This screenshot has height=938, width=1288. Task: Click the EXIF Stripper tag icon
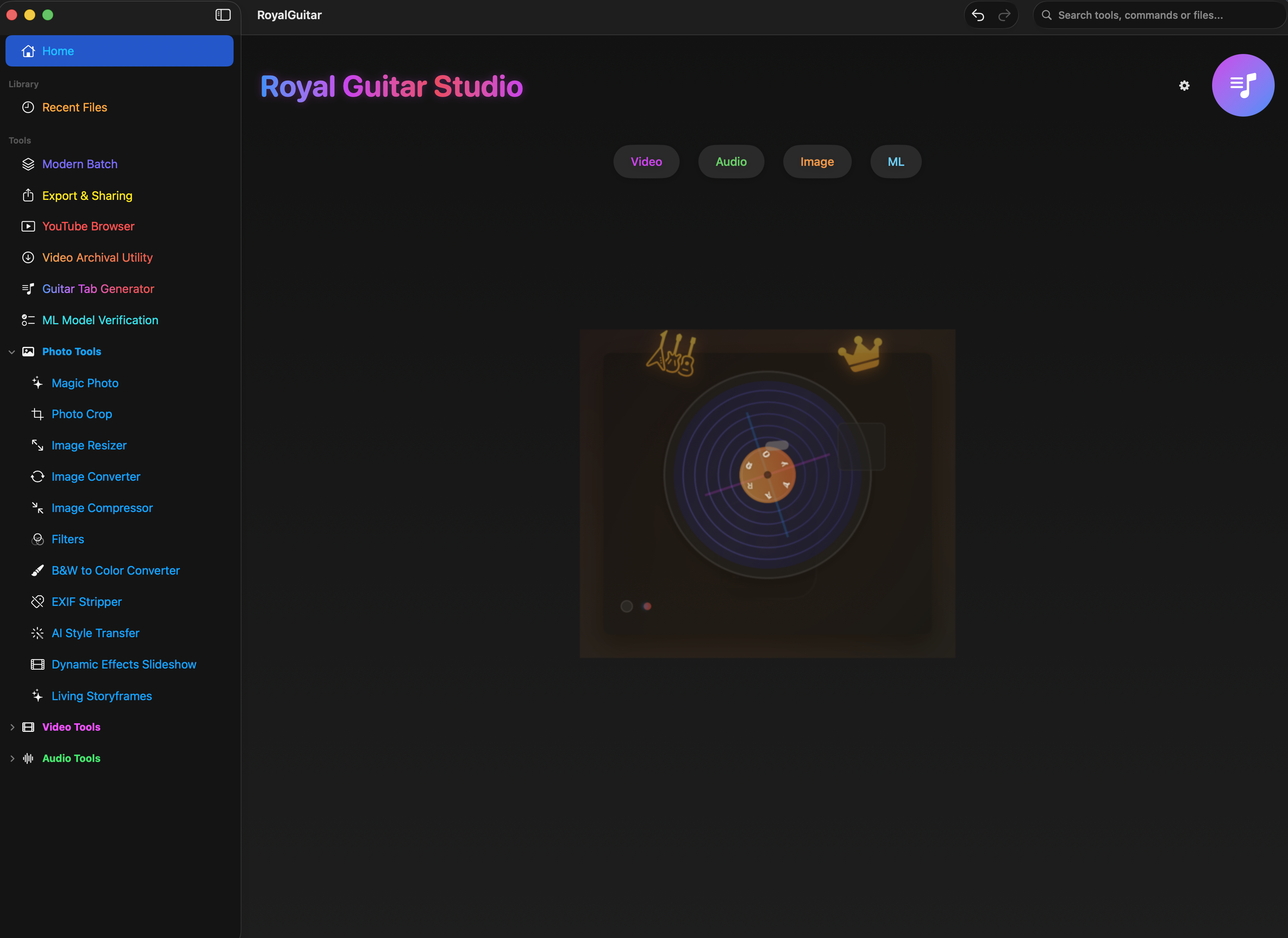(x=38, y=601)
